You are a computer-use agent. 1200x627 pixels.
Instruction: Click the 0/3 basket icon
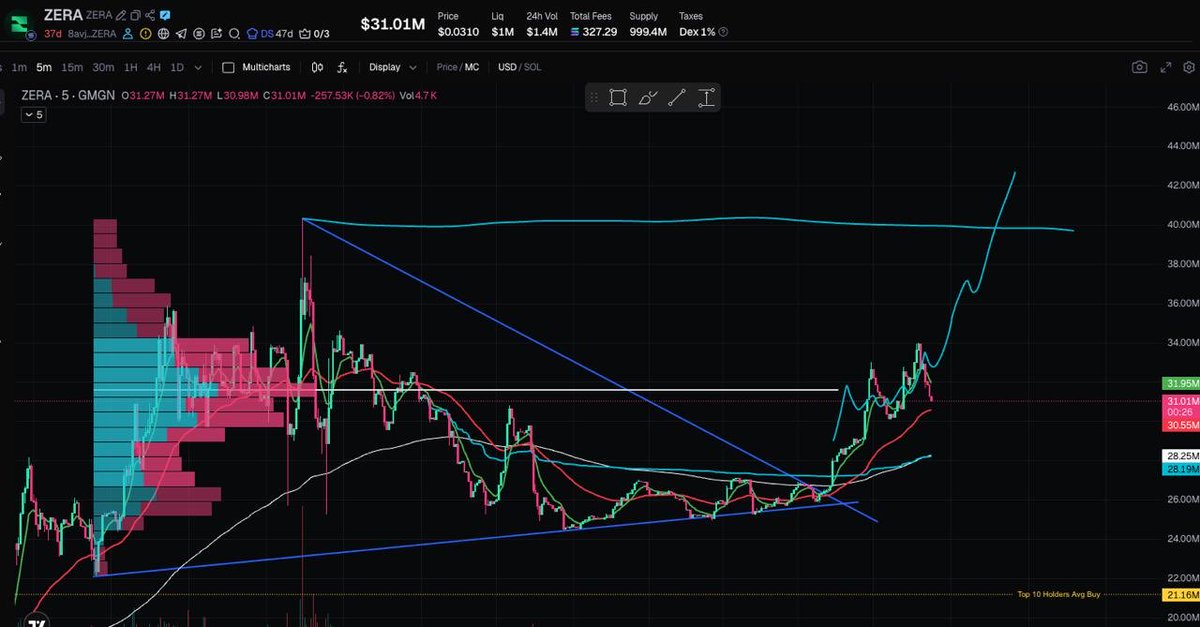pyautogui.click(x=315, y=34)
